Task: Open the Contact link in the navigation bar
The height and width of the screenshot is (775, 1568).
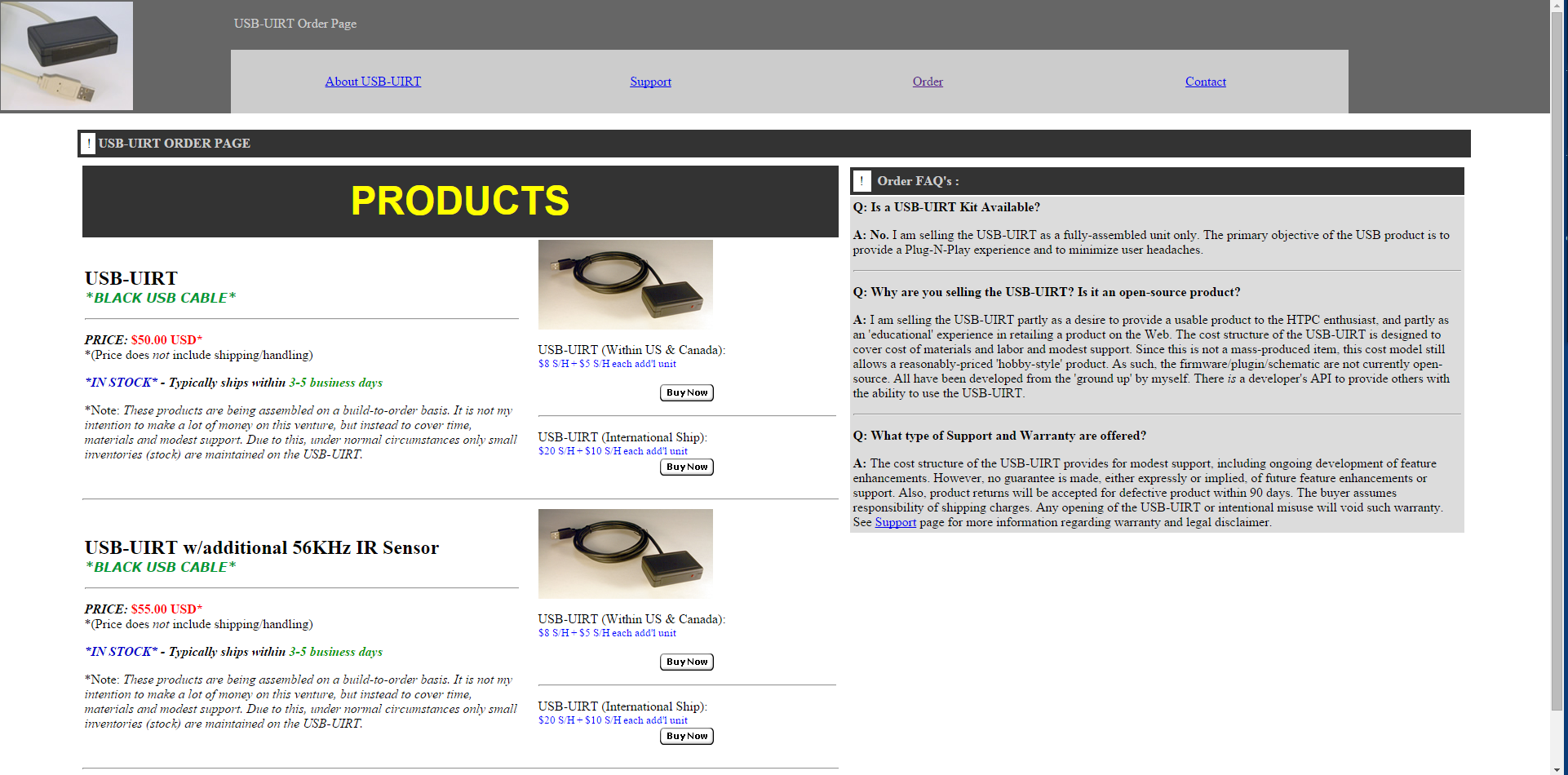Action: coord(1205,82)
